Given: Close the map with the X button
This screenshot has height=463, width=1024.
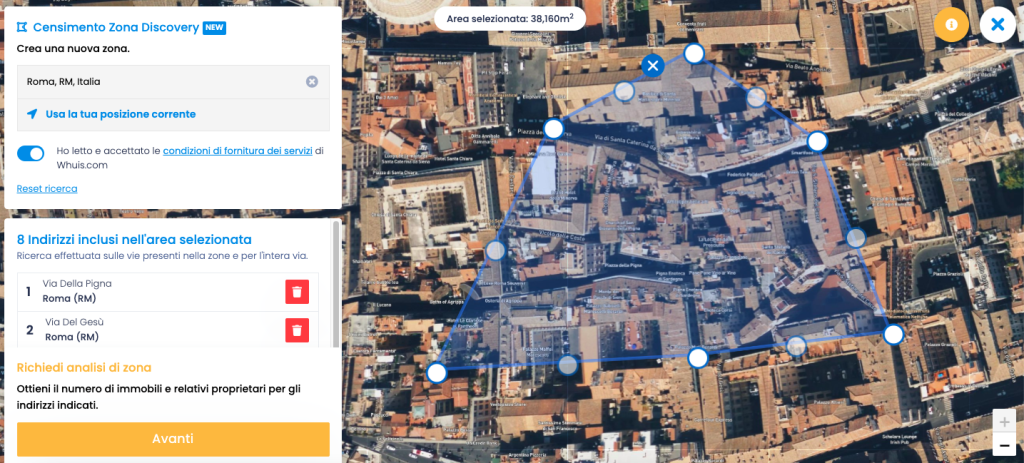Looking at the screenshot, I should click(997, 24).
